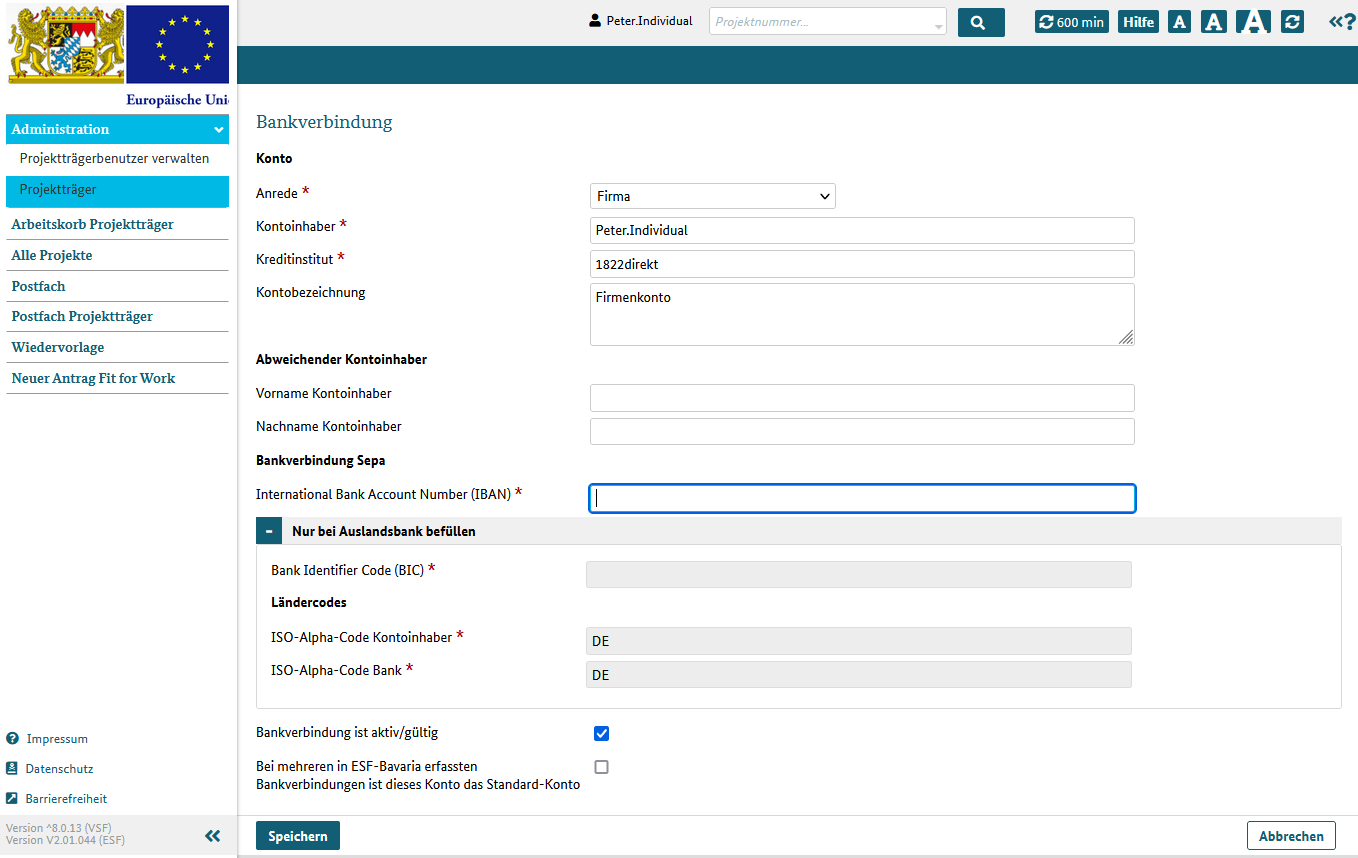Click the Abbrechen button
This screenshot has width=1358, height=858.
click(1291, 836)
